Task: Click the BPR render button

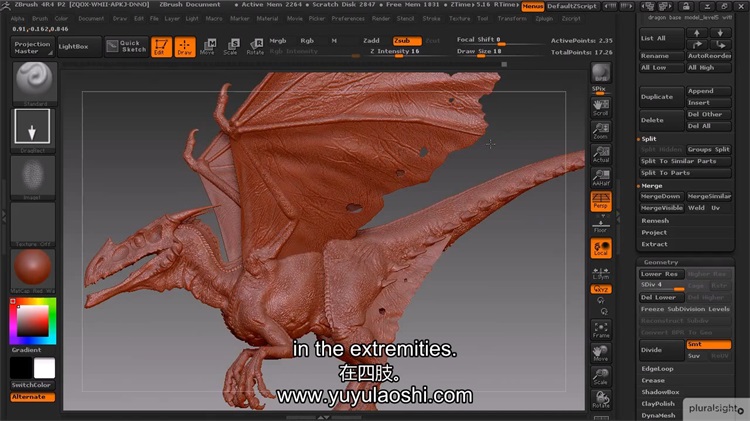Action: [x=601, y=74]
